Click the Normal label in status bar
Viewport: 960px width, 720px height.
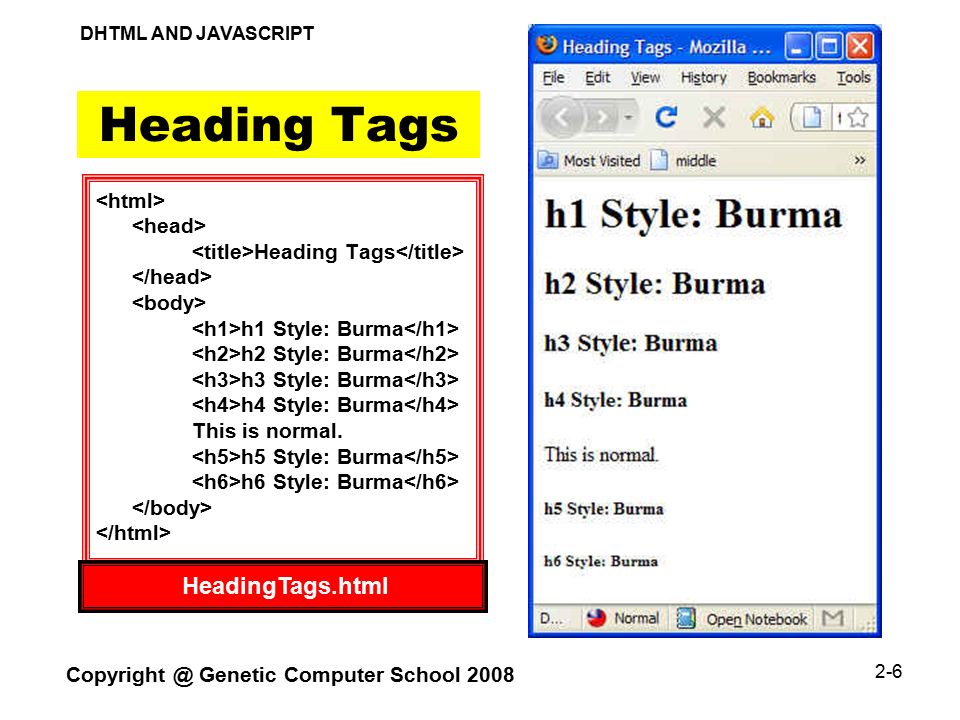click(637, 618)
